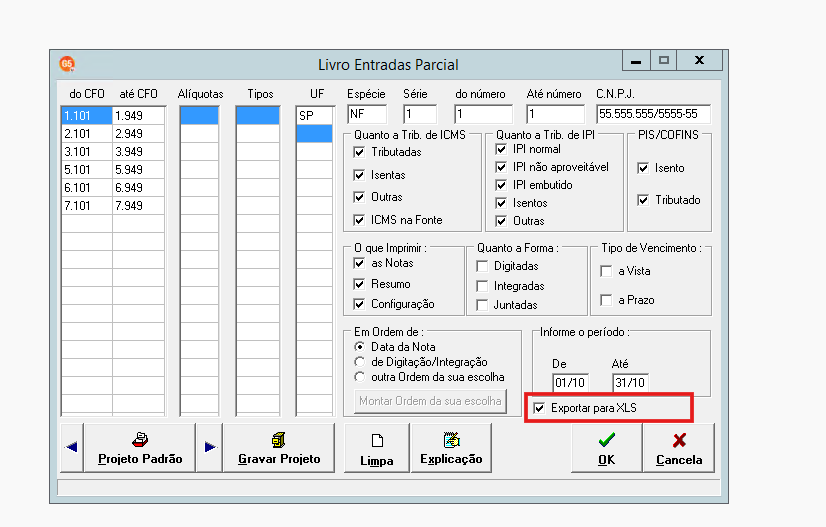Viewport: 826px width, 527px height.
Task: Select até CFO cell 2.949
Action: click(x=138, y=134)
